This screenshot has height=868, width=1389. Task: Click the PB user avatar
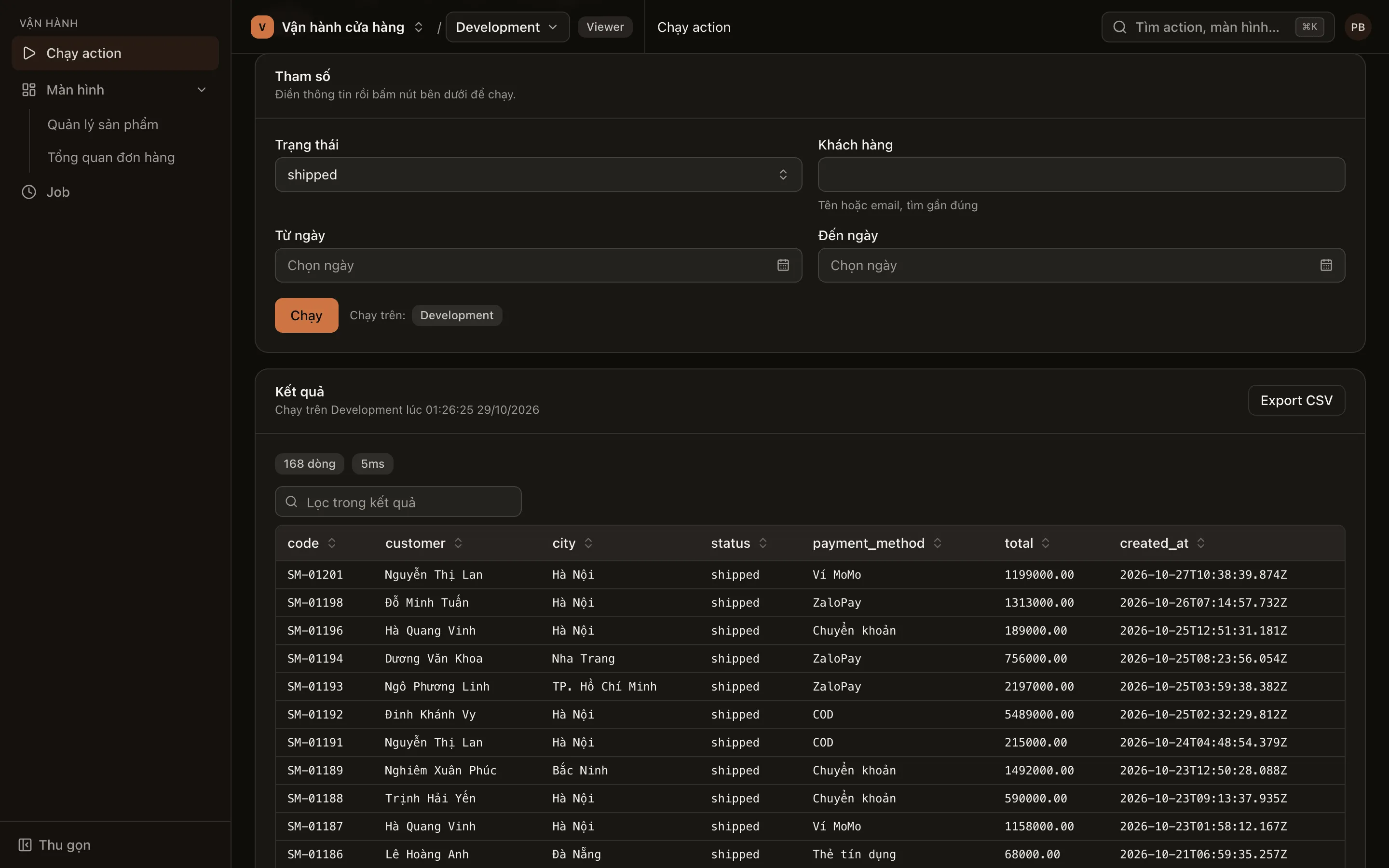(1358, 27)
